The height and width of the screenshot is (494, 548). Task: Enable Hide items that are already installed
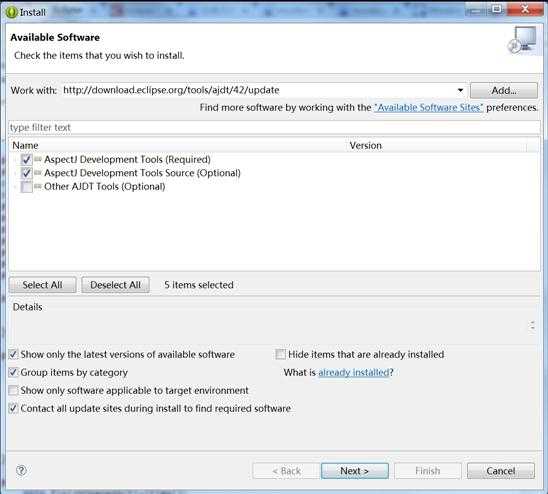pos(280,354)
